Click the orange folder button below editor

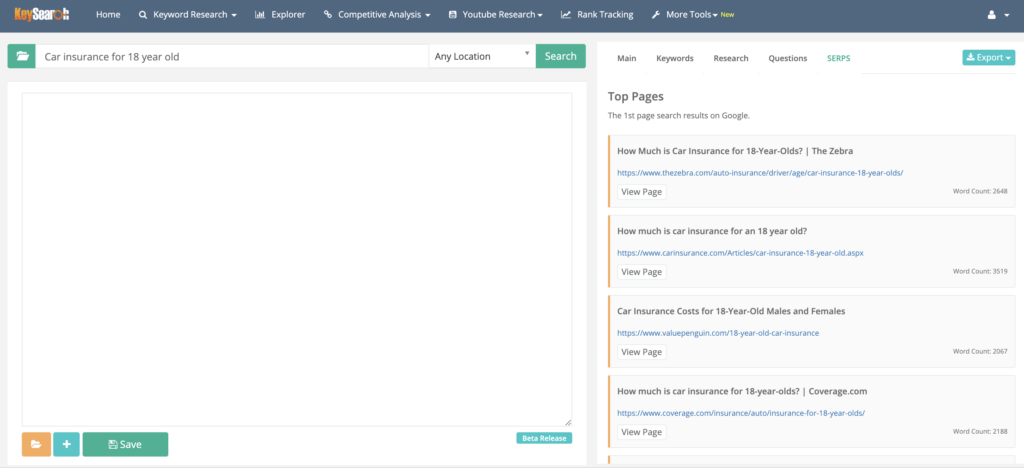tap(37, 445)
